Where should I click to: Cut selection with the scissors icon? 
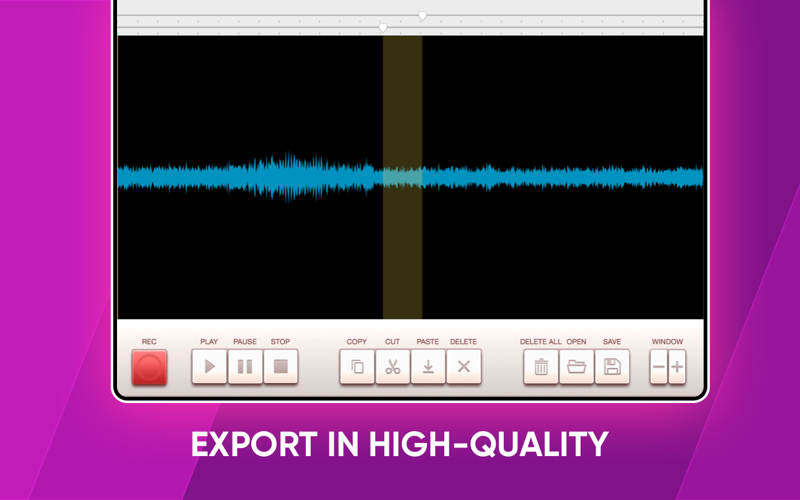coord(392,366)
